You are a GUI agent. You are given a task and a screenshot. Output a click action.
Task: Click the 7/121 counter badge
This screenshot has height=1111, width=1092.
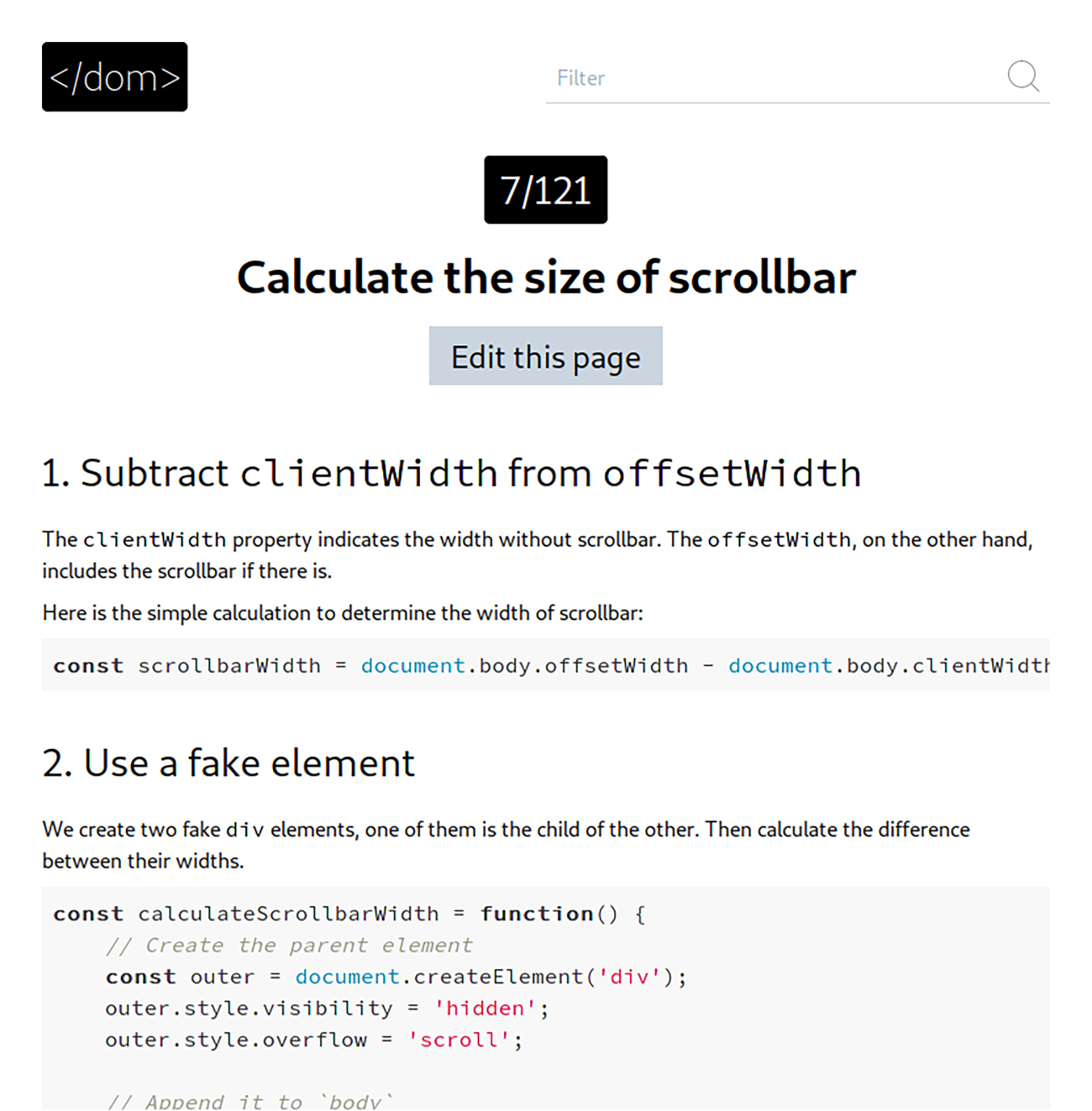tap(545, 190)
